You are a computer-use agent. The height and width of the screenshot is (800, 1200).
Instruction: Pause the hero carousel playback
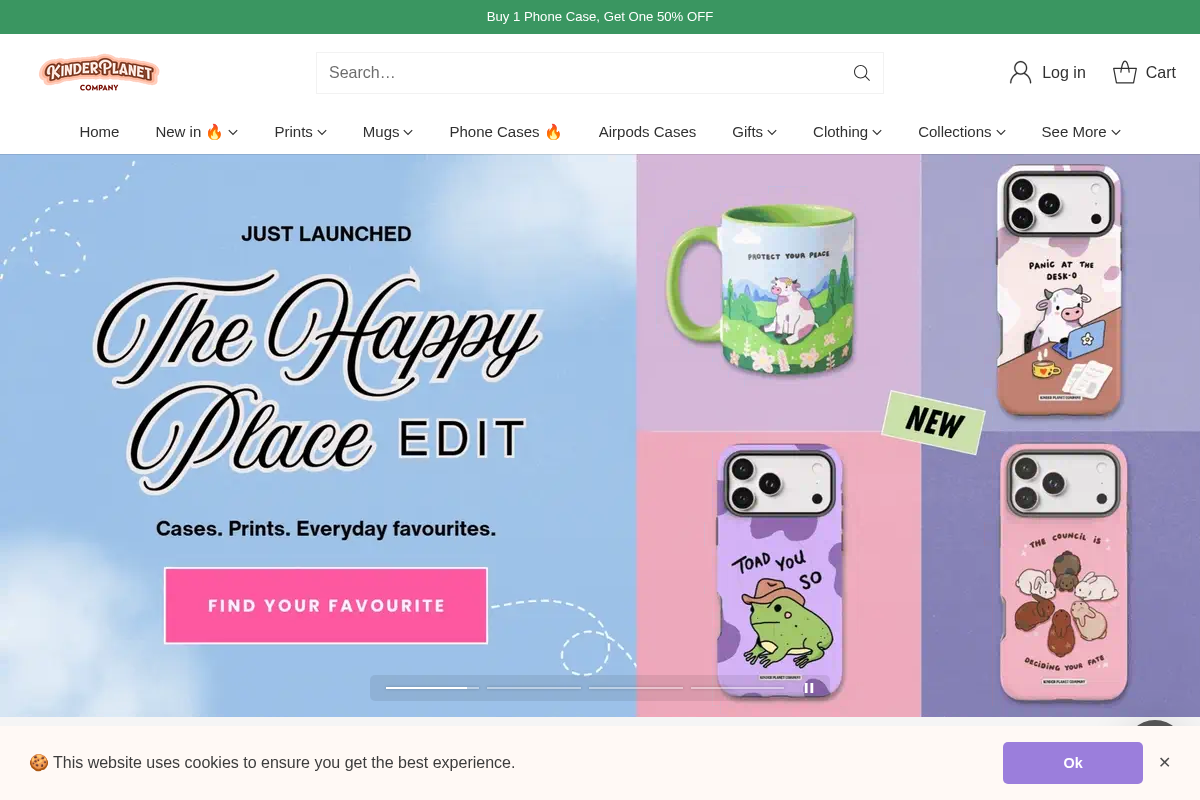[x=810, y=688]
